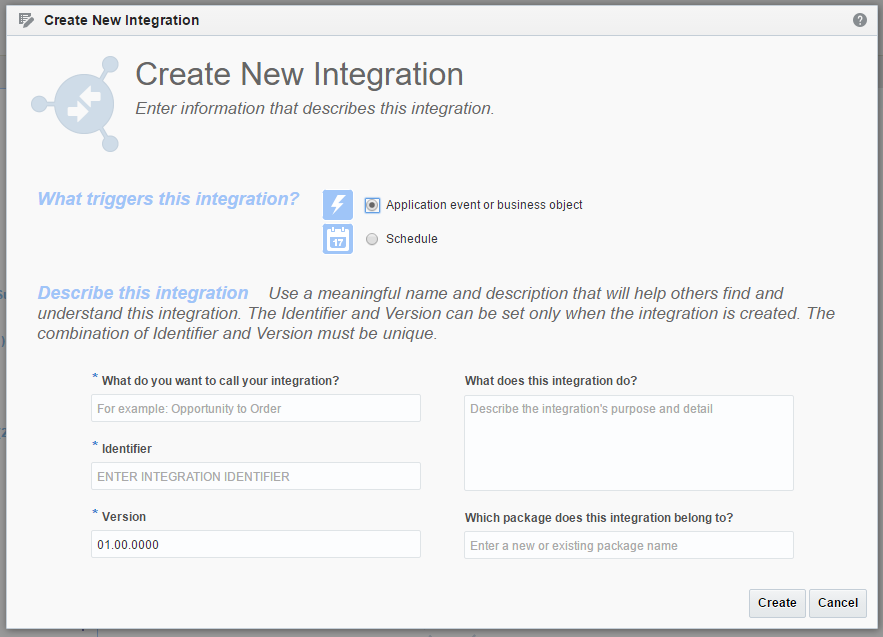Click the Identifier input field
The height and width of the screenshot is (637, 883).
[x=256, y=476]
